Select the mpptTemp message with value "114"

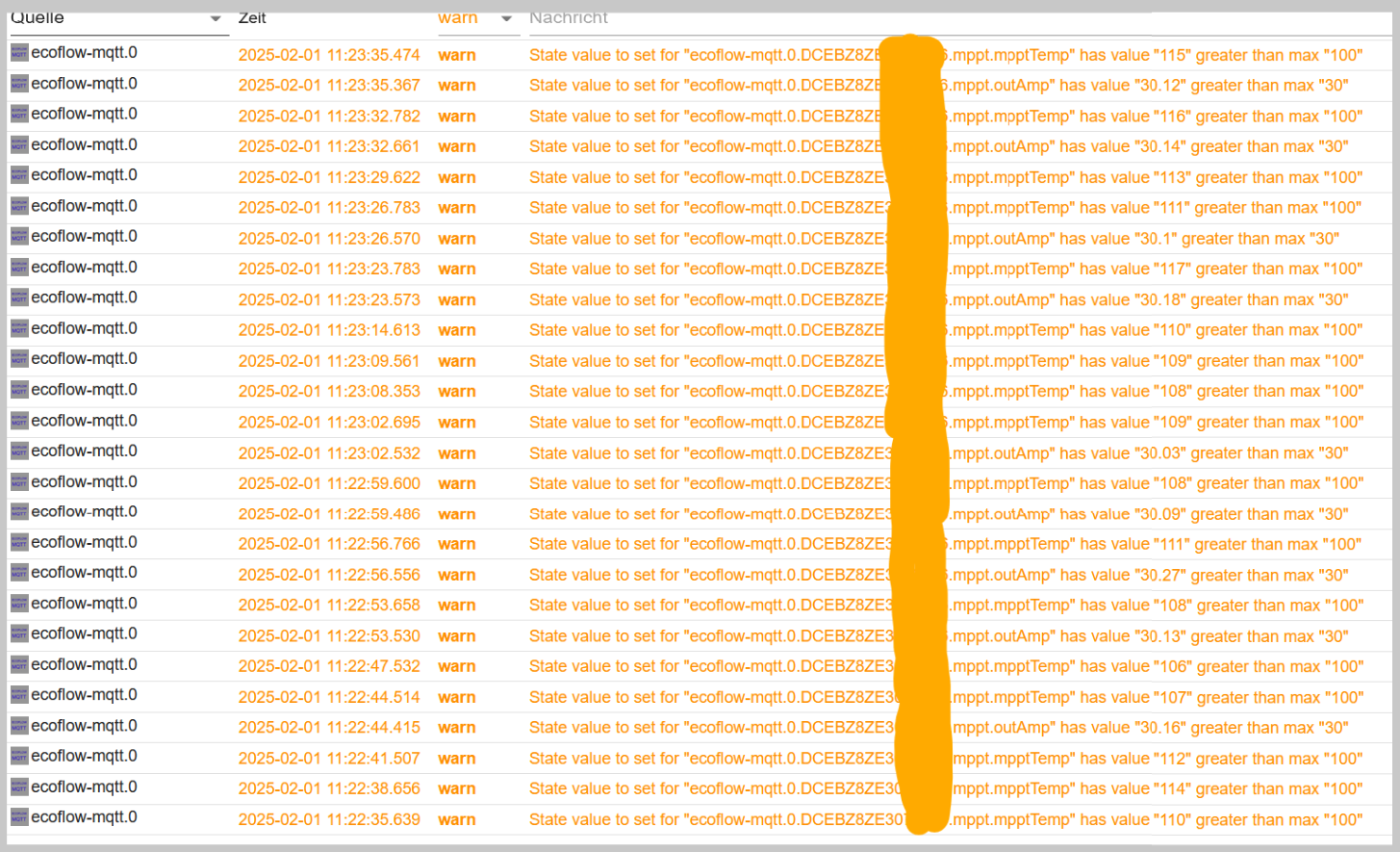coord(946,789)
